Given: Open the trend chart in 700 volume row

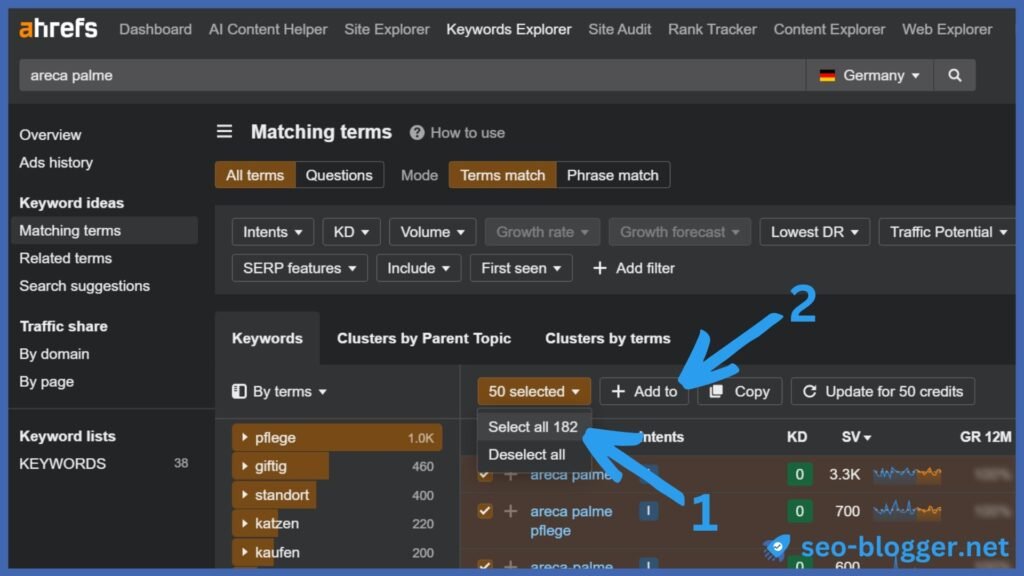Looking at the screenshot, I should [907, 510].
